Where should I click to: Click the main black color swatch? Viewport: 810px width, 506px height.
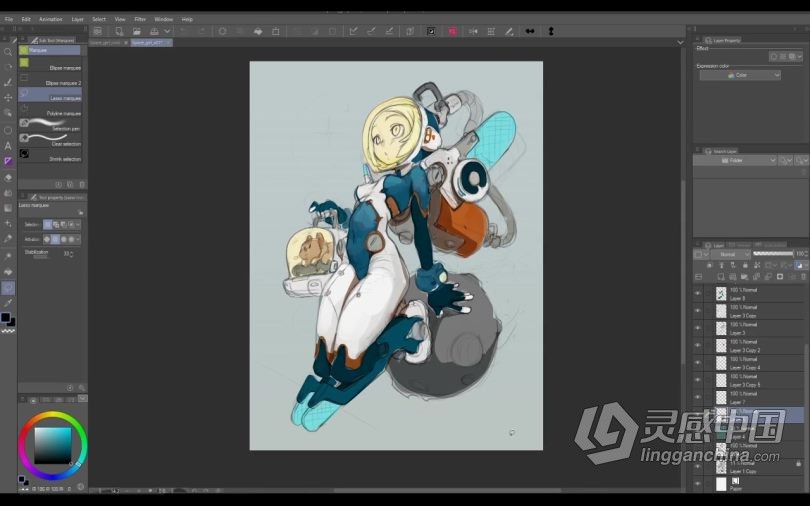[x=6, y=318]
